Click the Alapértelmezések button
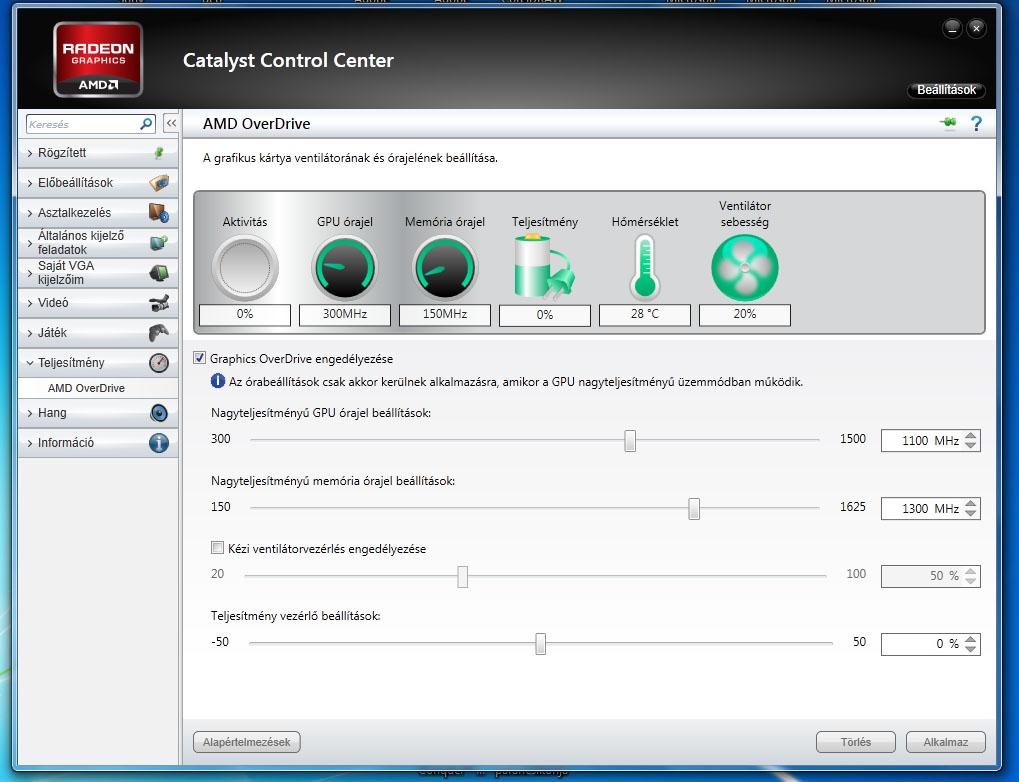The width and height of the screenshot is (1019, 782). pos(246,742)
